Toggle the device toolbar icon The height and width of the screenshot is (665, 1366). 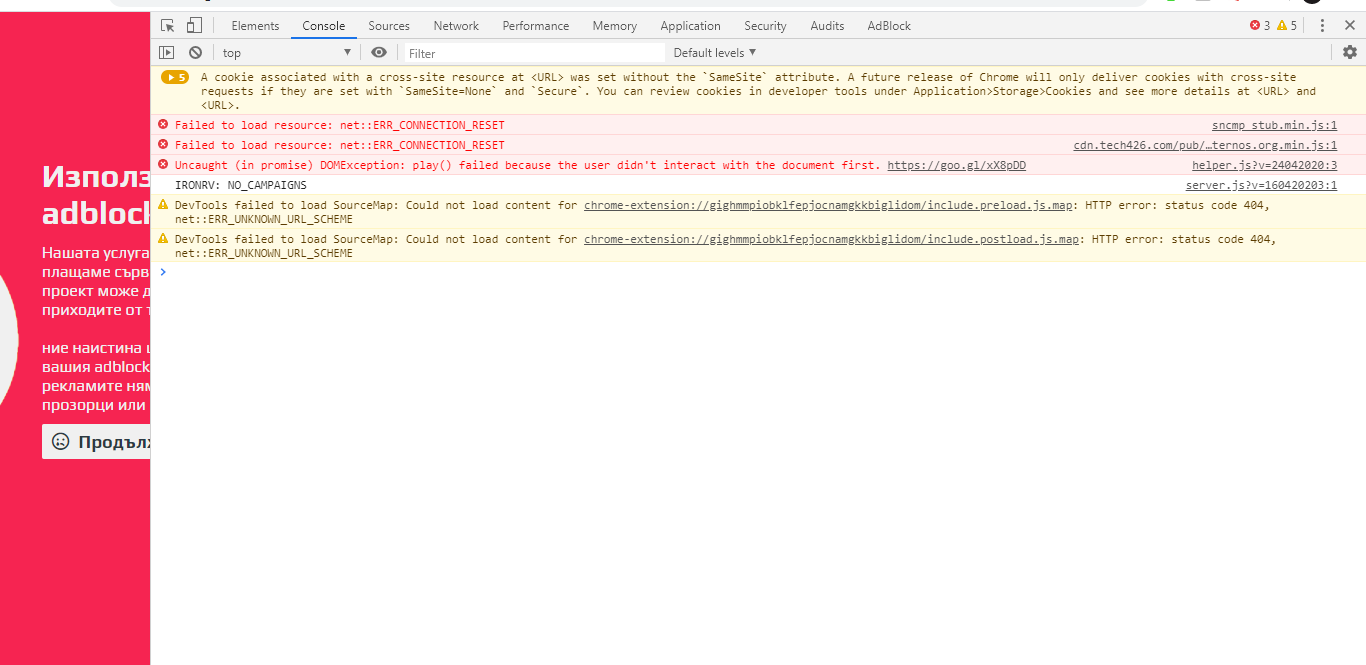tap(194, 26)
